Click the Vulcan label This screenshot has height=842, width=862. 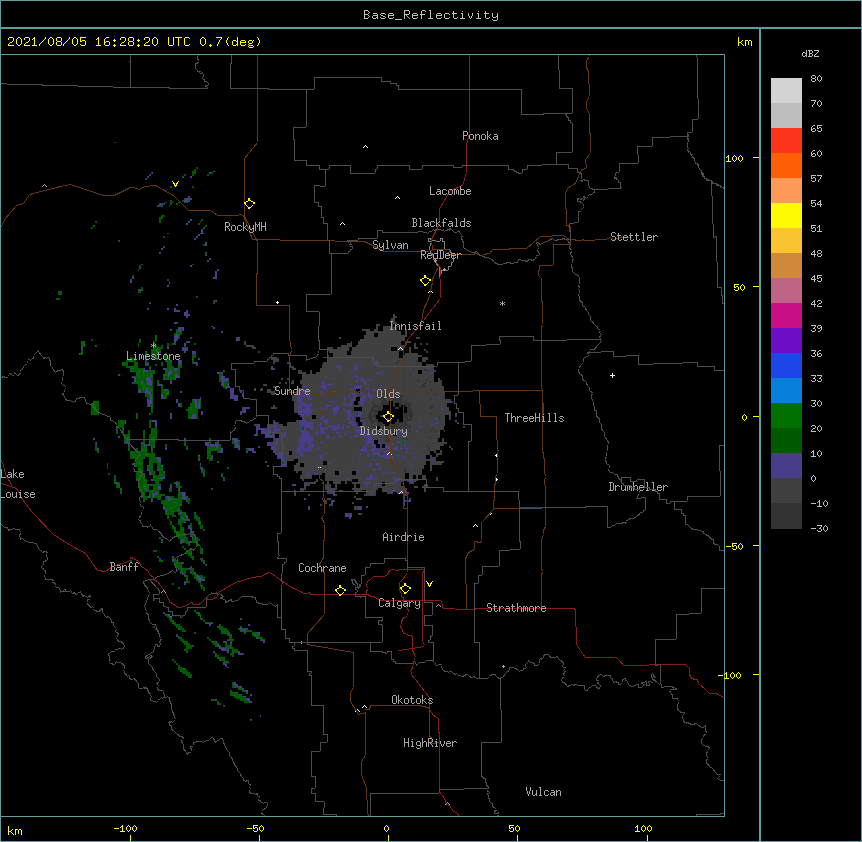tap(543, 792)
